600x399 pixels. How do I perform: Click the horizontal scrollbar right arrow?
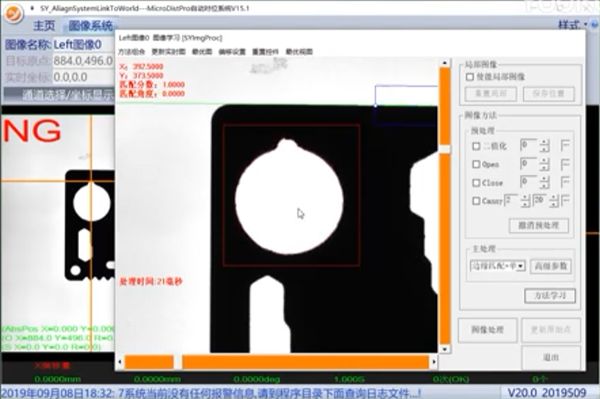(x=434, y=362)
